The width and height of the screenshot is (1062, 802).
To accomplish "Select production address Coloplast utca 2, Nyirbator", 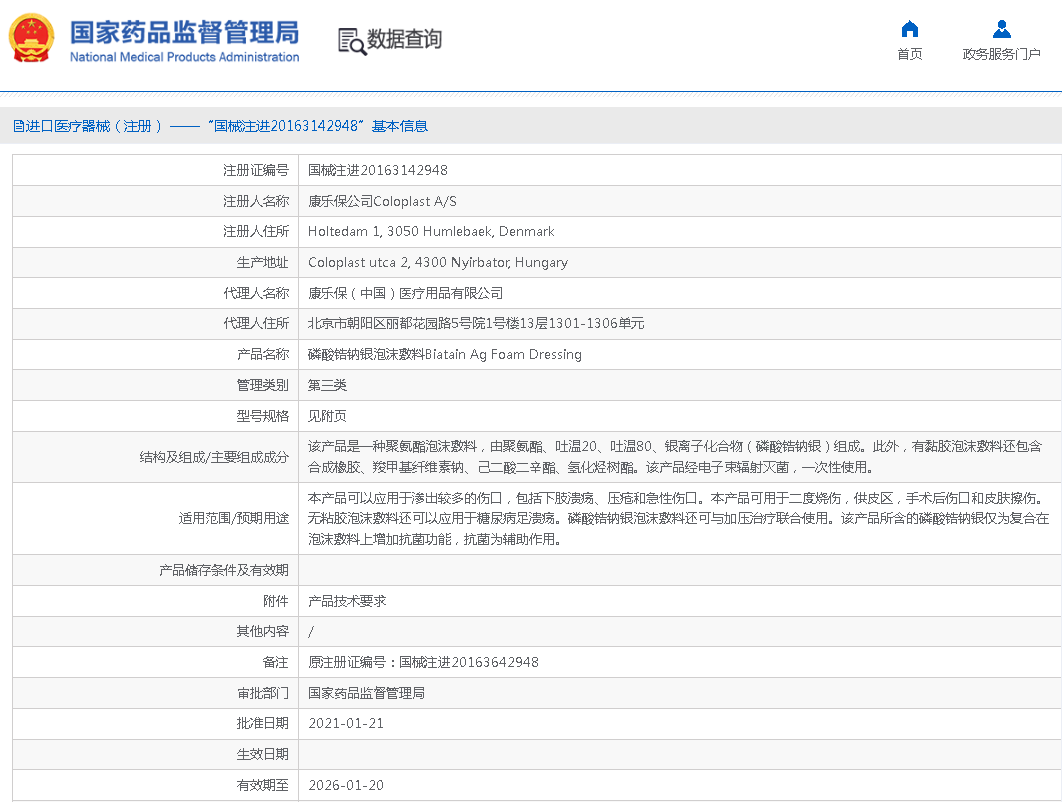I will (x=438, y=263).
